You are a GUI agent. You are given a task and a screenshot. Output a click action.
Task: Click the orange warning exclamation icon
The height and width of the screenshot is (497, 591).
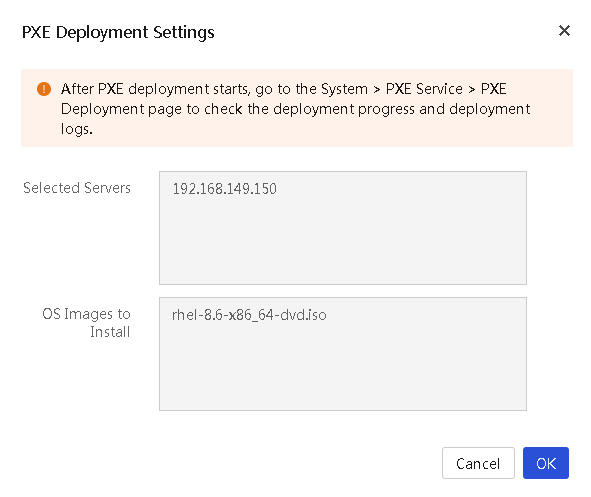[x=44, y=89]
